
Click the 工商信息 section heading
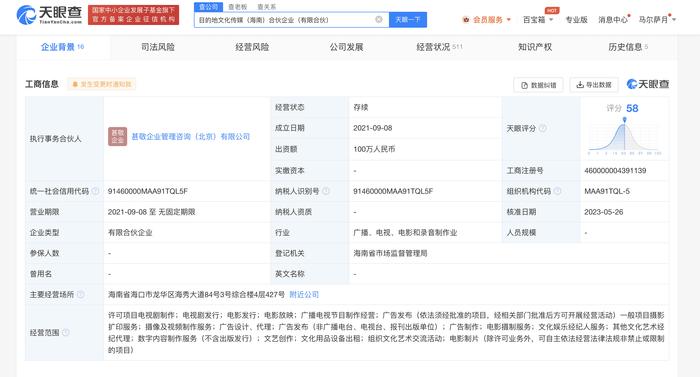click(x=42, y=84)
